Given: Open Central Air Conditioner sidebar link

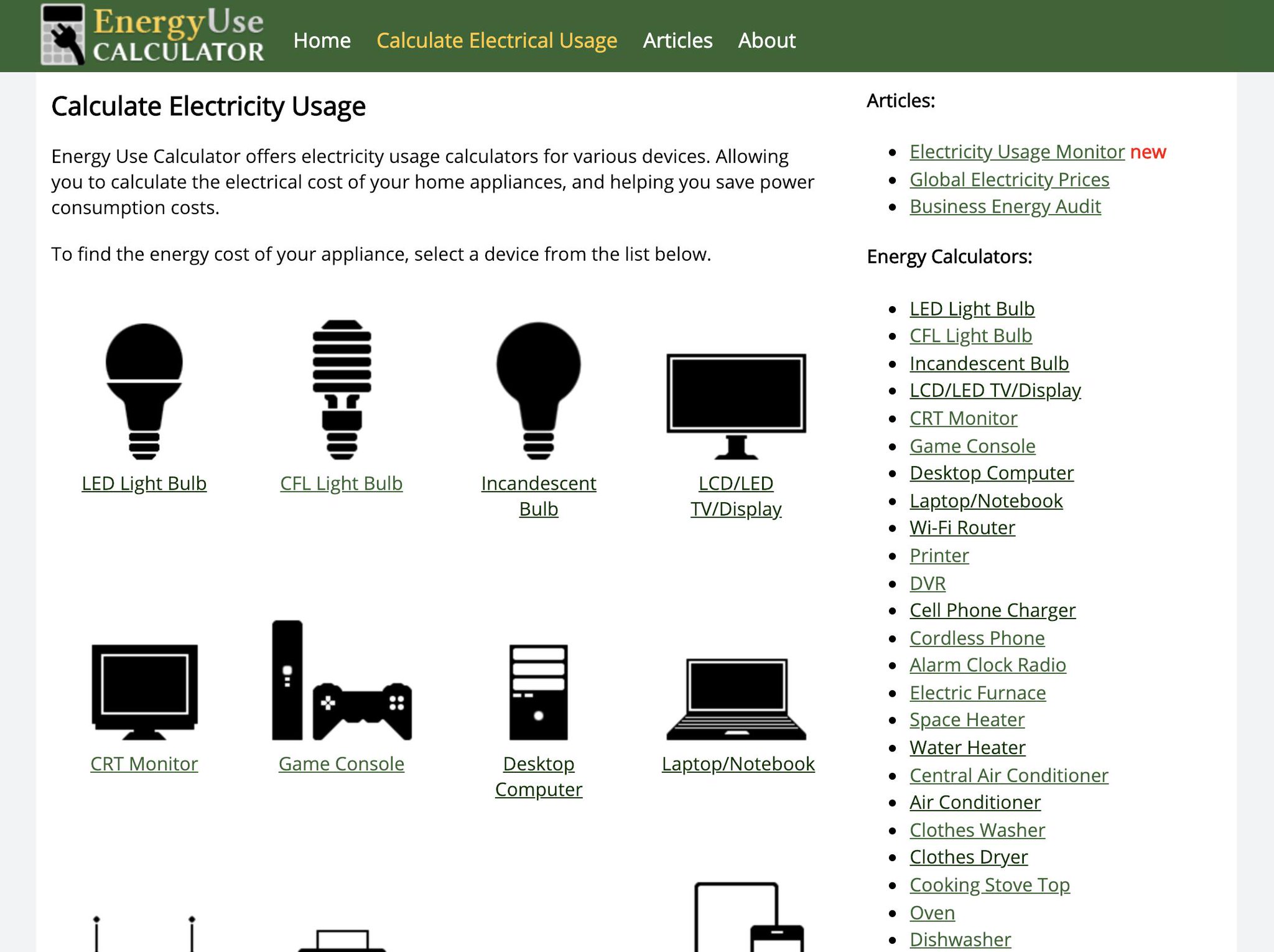Looking at the screenshot, I should (1008, 775).
